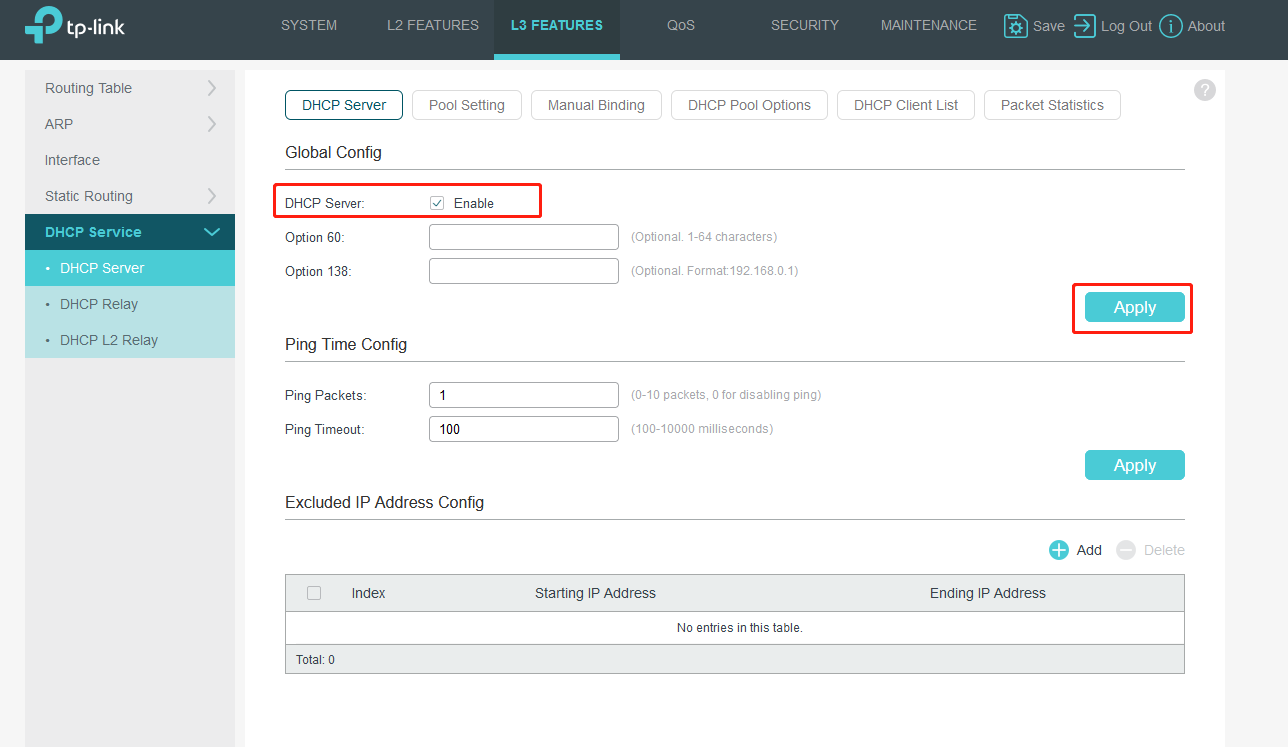The width and height of the screenshot is (1288, 747).
Task: Click the '(Optional. Format:192.168.0.1)' hint
Action: [x=714, y=271]
